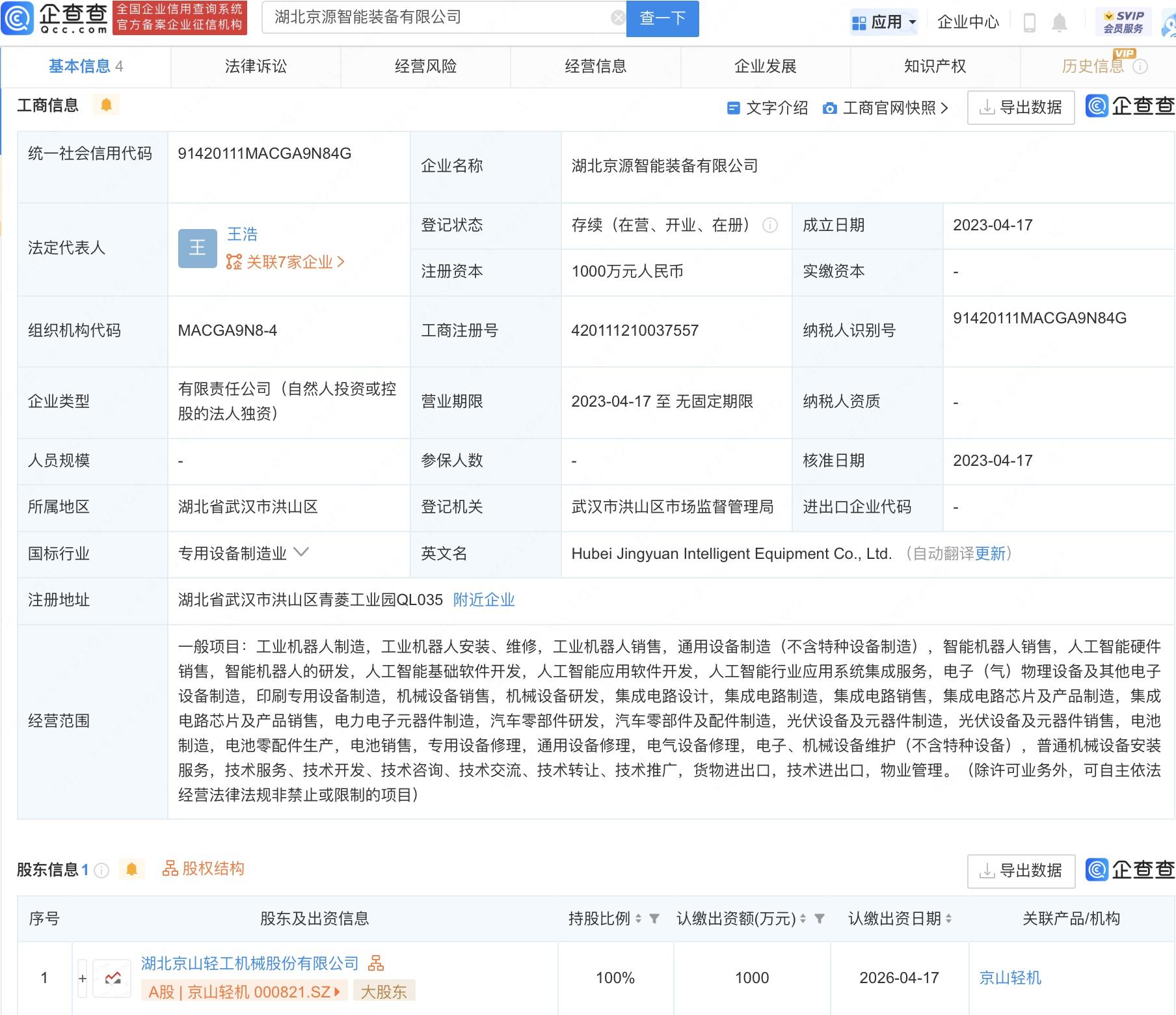This screenshot has width=1176, height=1015.
Task: Open related product 京山轻机
Action: coord(1010,978)
